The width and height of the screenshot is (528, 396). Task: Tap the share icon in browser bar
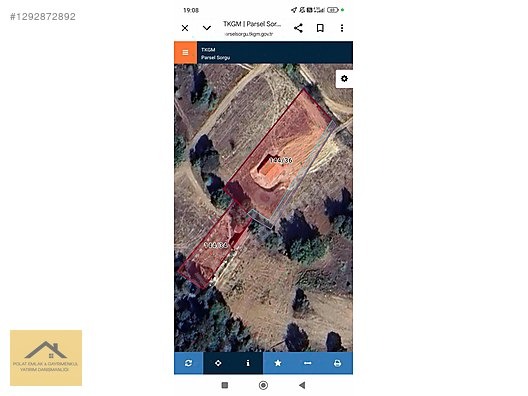pos(298,28)
